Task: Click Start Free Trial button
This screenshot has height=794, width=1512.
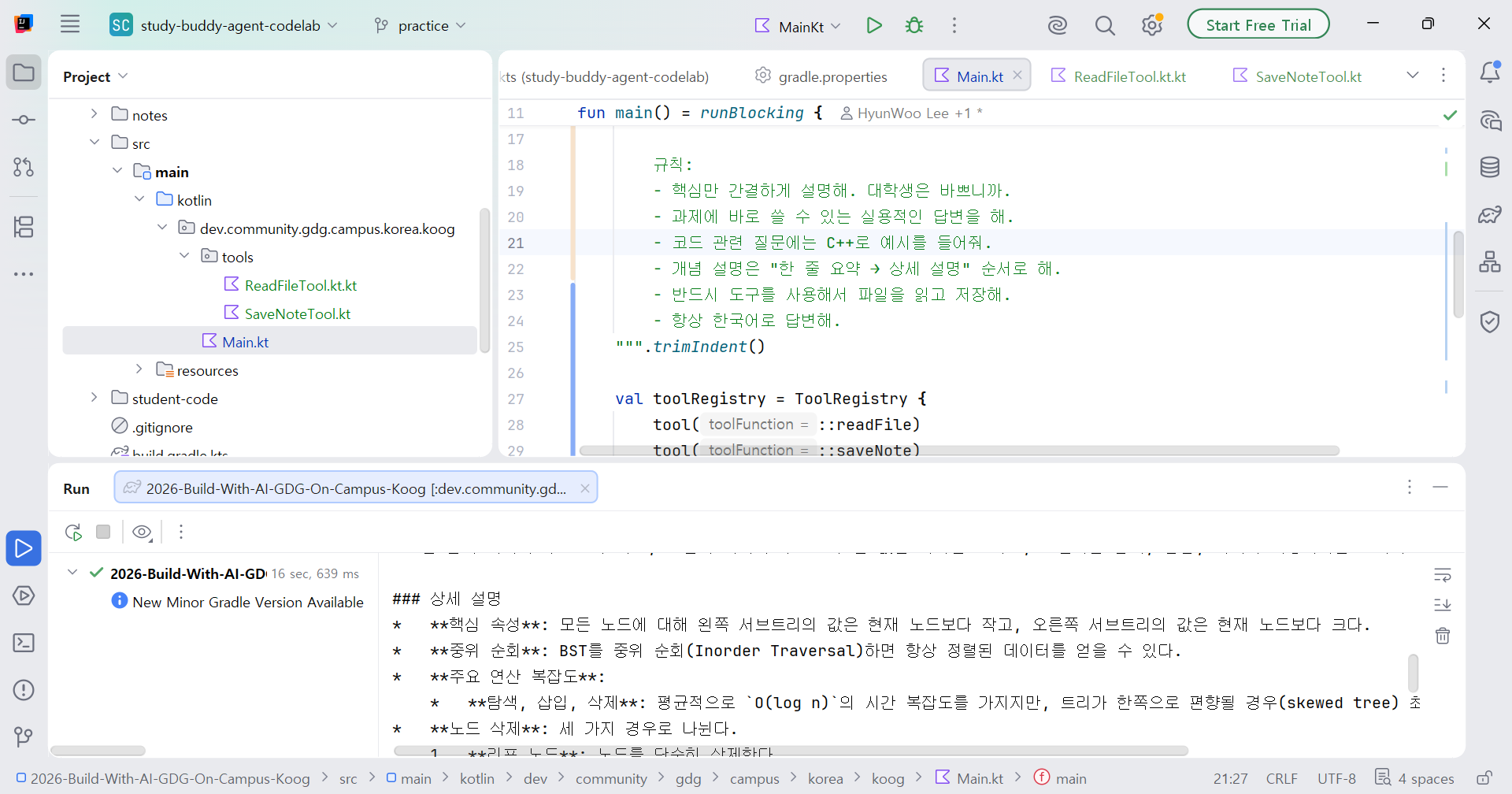Action: tap(1258, 24)
